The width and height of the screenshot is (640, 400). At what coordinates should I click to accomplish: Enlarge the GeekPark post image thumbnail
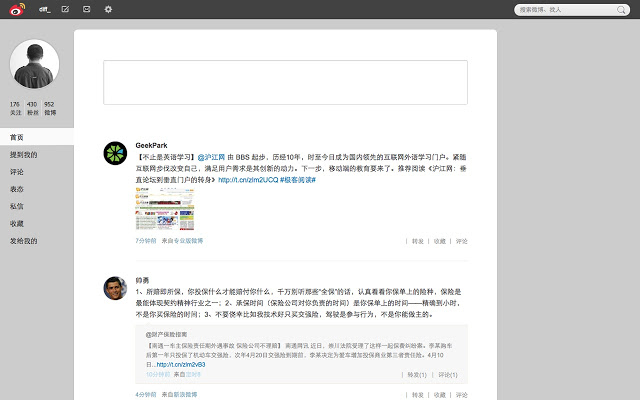point(165,209)
